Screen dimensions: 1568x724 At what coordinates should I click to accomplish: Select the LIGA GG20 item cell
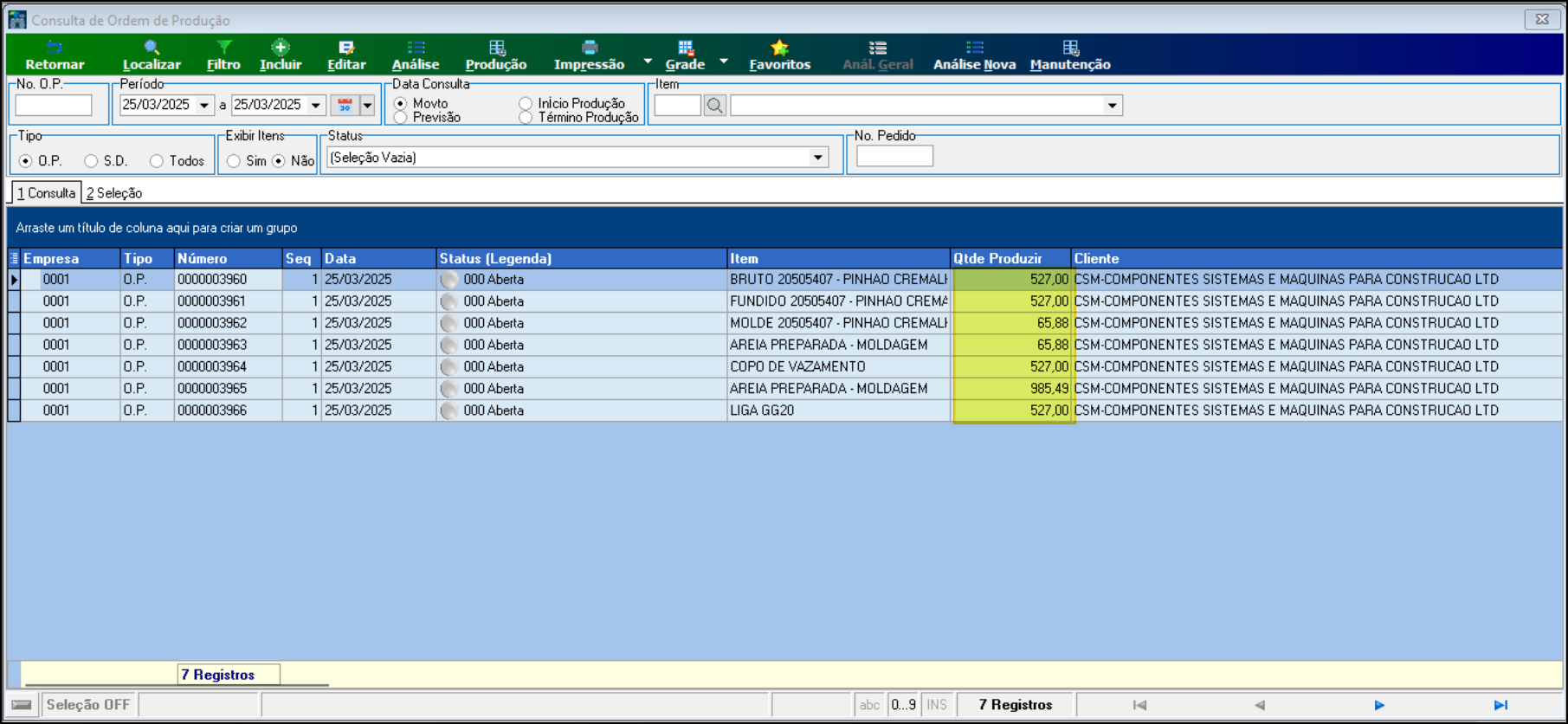838,410
